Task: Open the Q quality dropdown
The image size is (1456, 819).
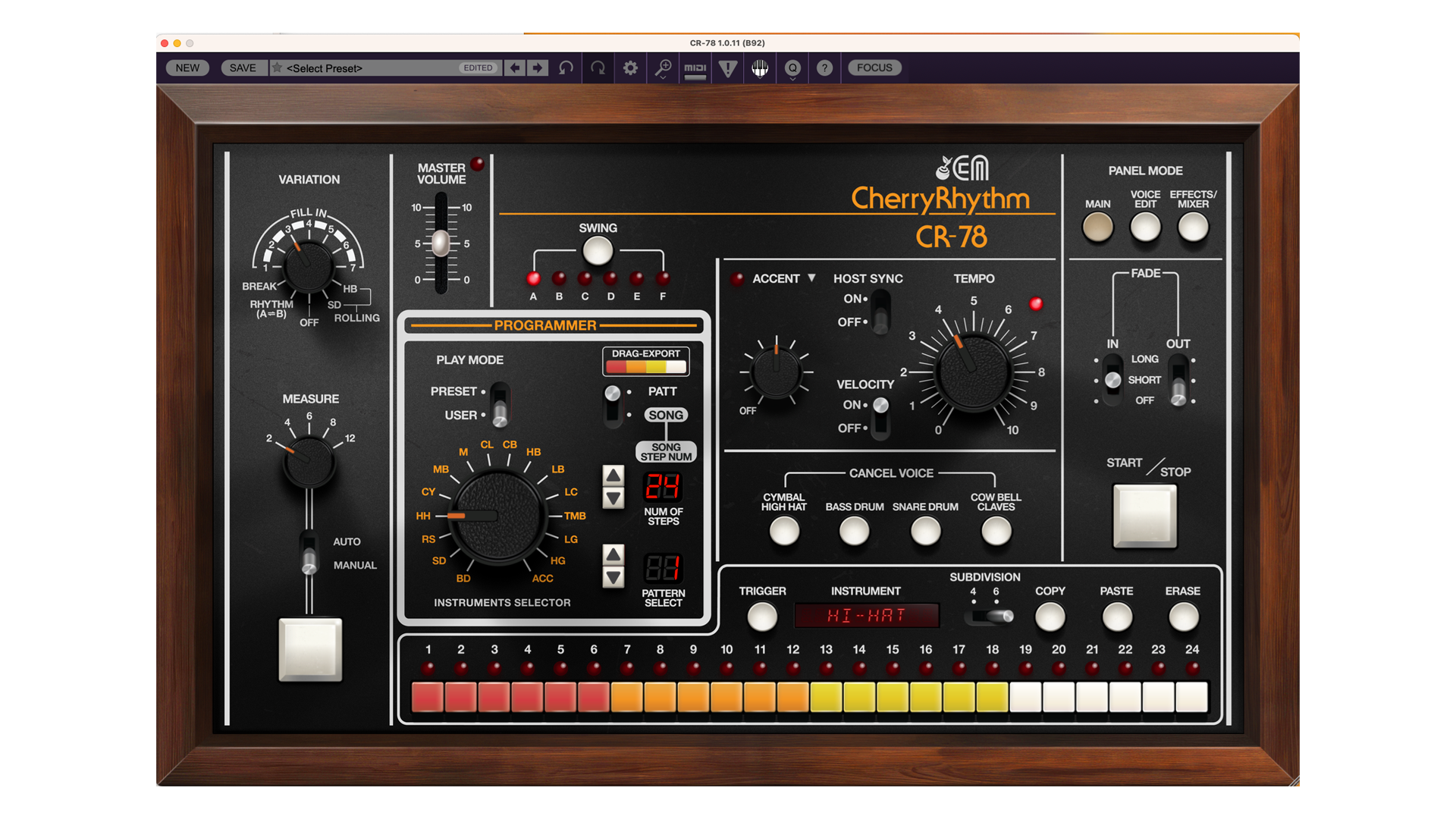Action: click(792, 69)
